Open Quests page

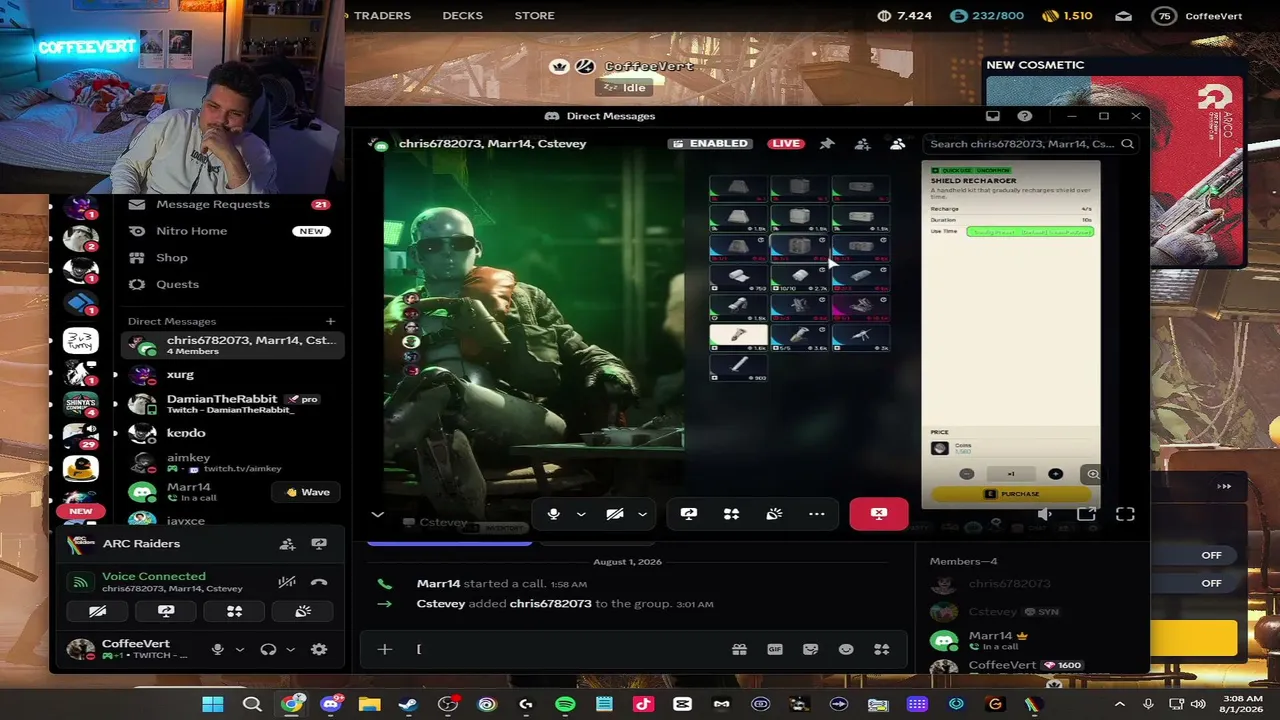(230, 284)
